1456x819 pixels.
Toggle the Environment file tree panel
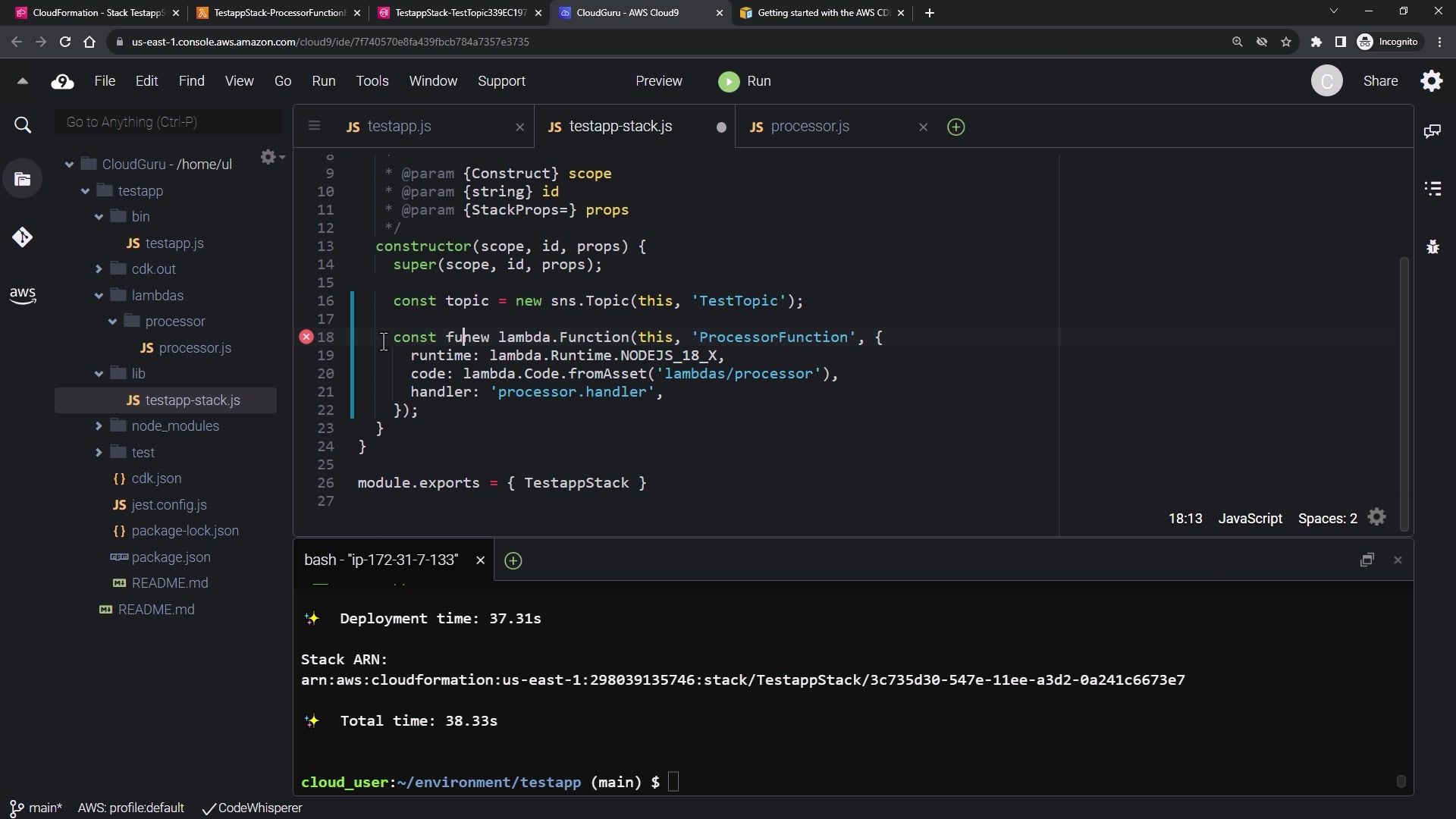(23, 180)
